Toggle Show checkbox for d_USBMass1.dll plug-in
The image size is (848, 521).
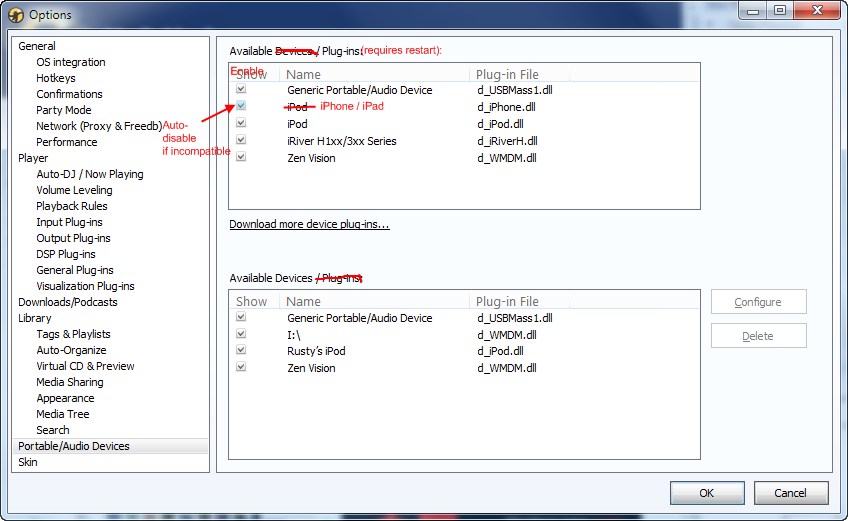240,90
